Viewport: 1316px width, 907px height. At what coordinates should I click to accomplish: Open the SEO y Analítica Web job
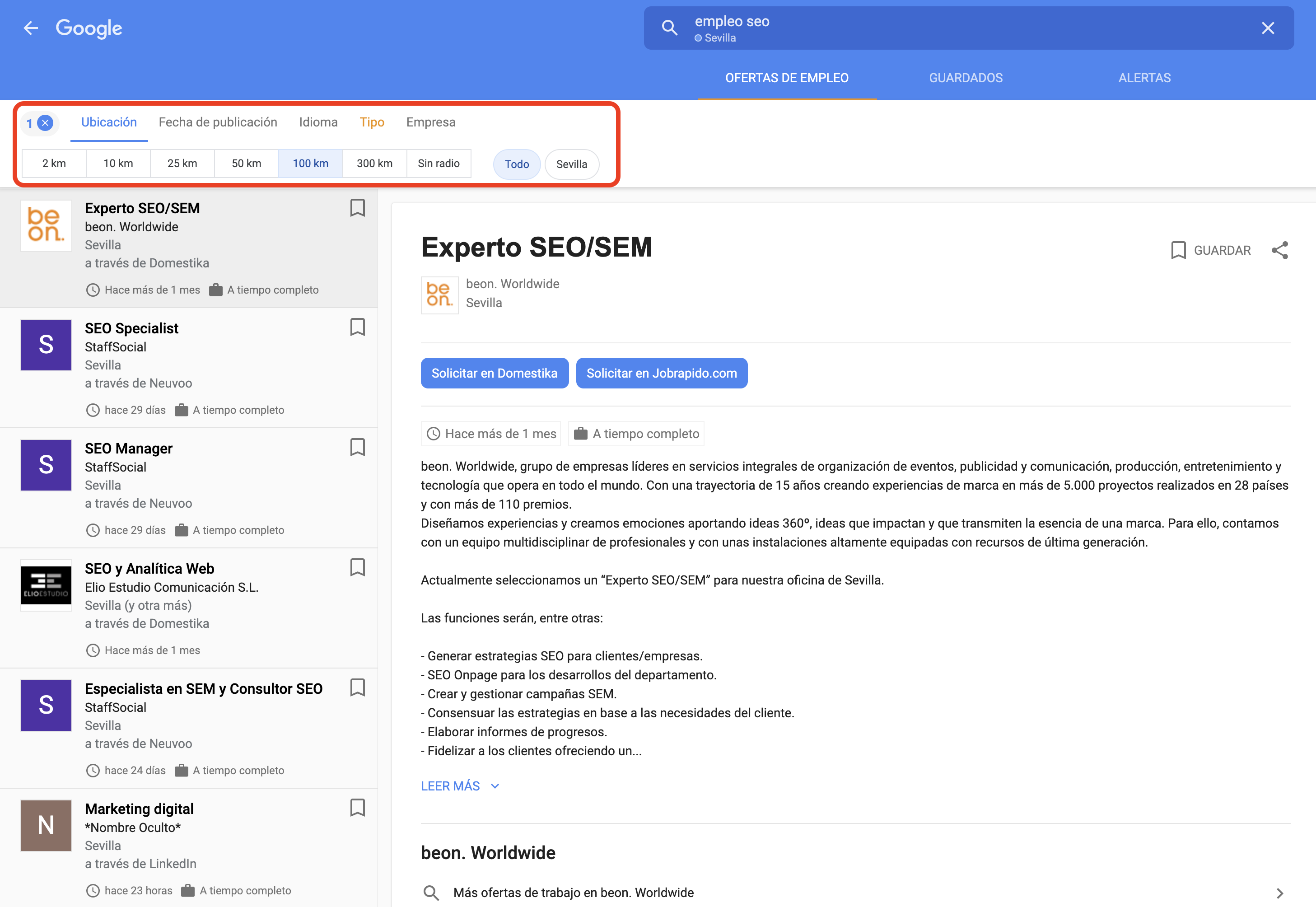[x=149, y=569]
